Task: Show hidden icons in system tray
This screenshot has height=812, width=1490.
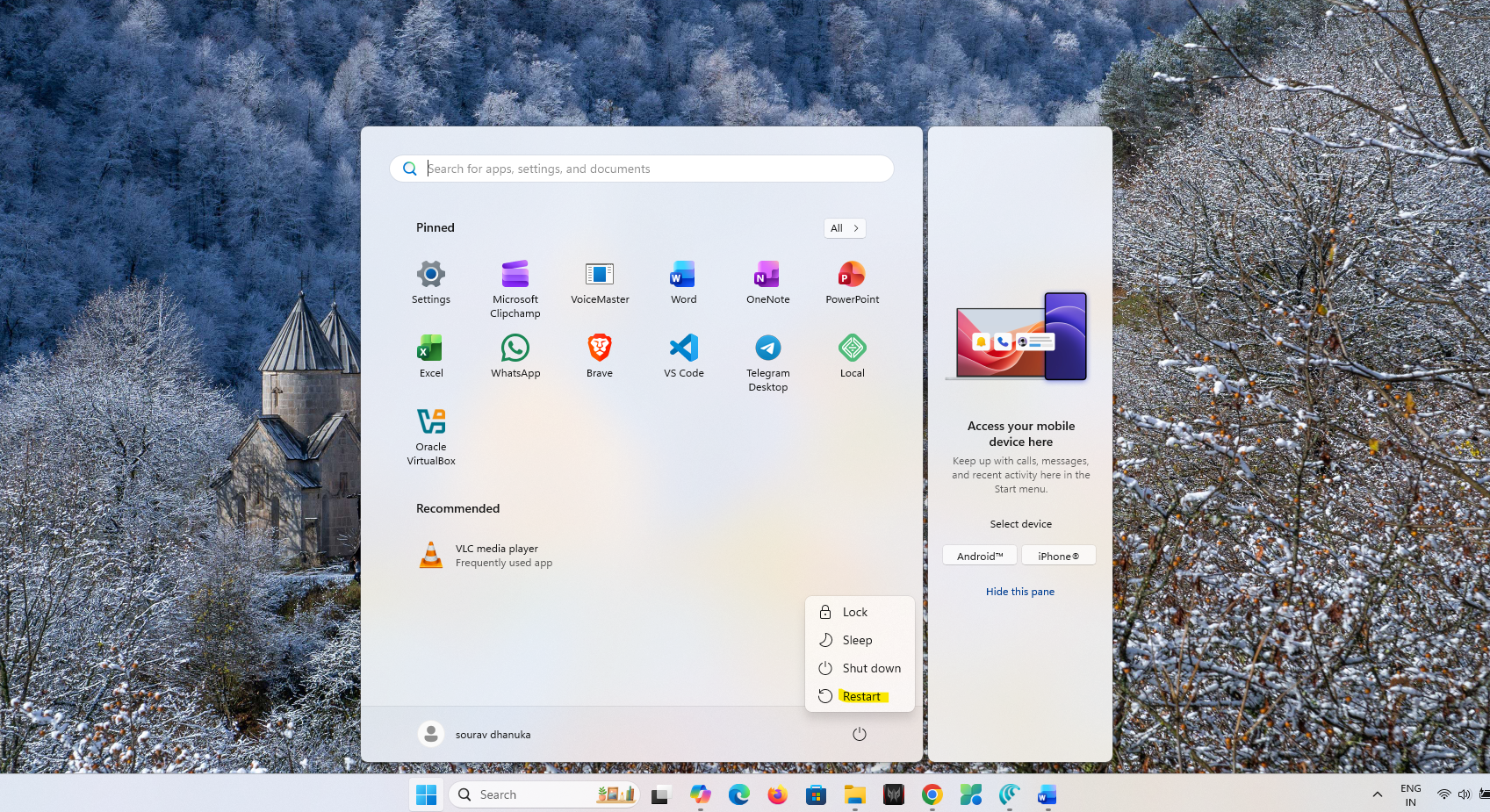Action: coord(1377,794)
